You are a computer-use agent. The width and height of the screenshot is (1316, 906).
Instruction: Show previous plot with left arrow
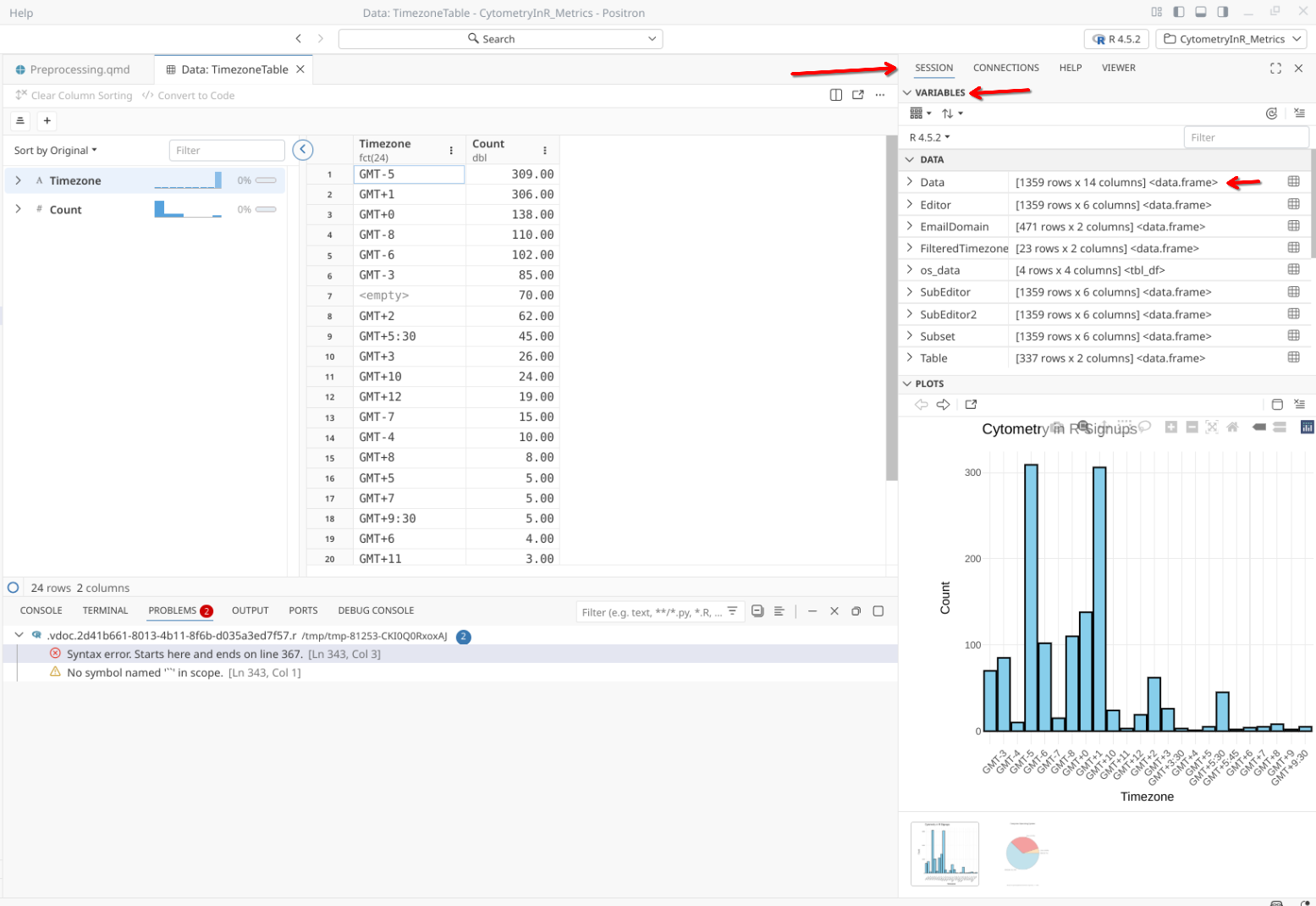[922, 405]
